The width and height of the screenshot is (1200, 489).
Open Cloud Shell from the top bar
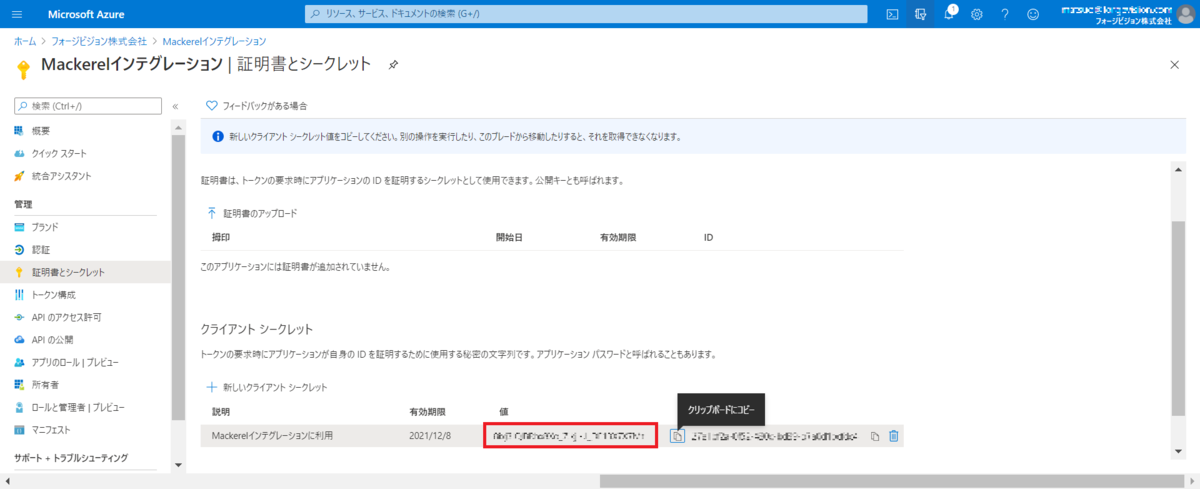click(x=892, y=14)
